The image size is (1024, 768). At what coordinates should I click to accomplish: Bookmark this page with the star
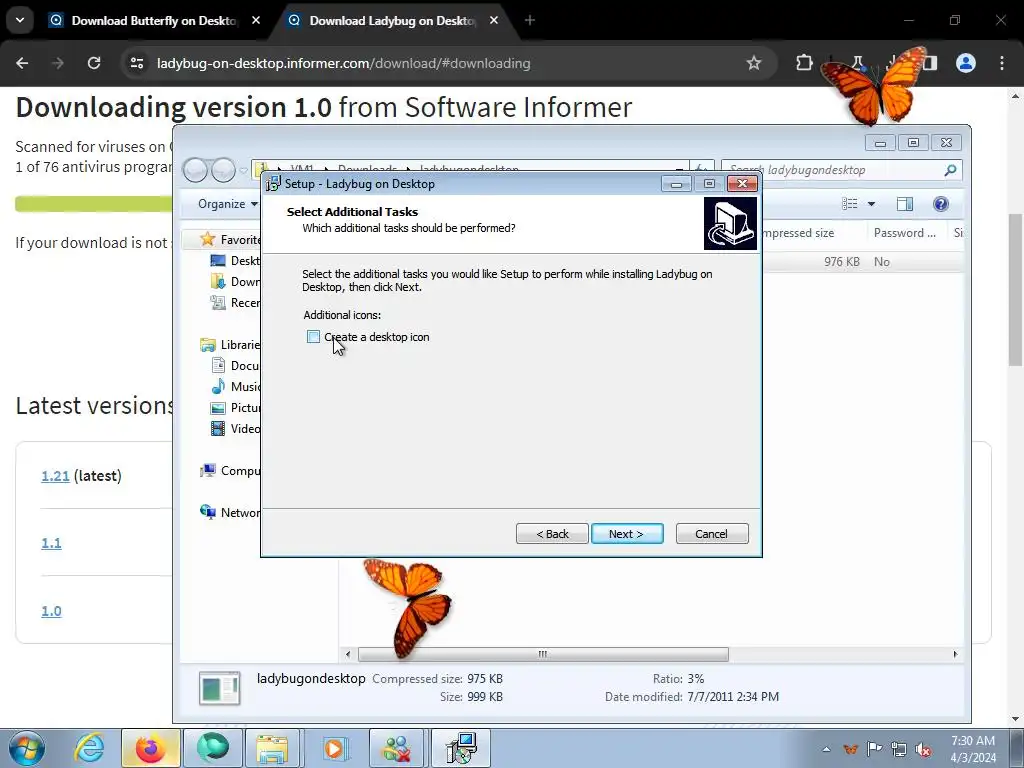754,63
